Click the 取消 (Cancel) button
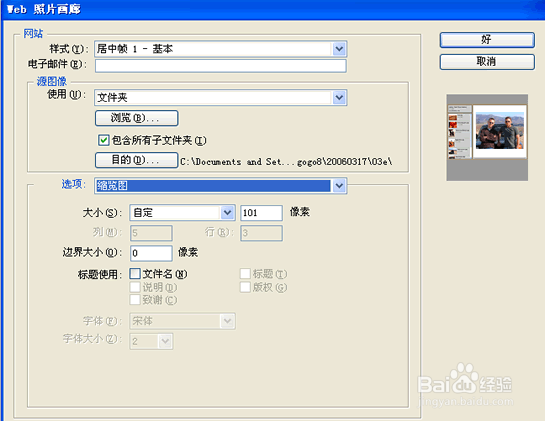The width and height of the screenshot is (545, 421). pyautogui.click(x=487, y=62)
